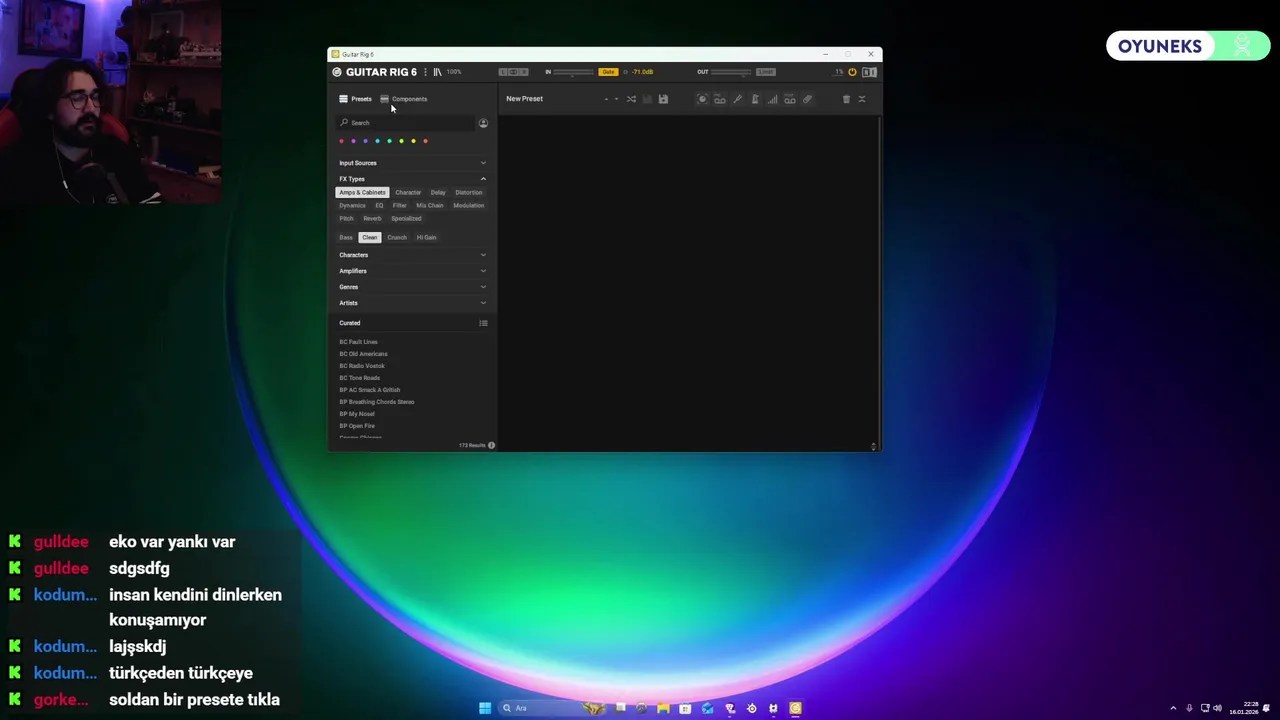Open the Guitar Rig main menu dots
1280x720 pixels.
(425, 72)
